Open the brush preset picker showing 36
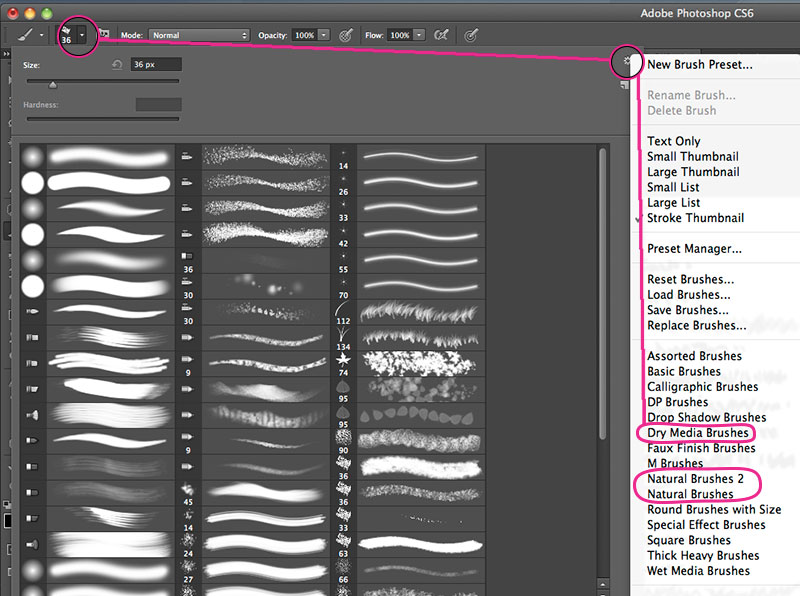This screenshot has height=596, width=800. click(x=71, y=35)
